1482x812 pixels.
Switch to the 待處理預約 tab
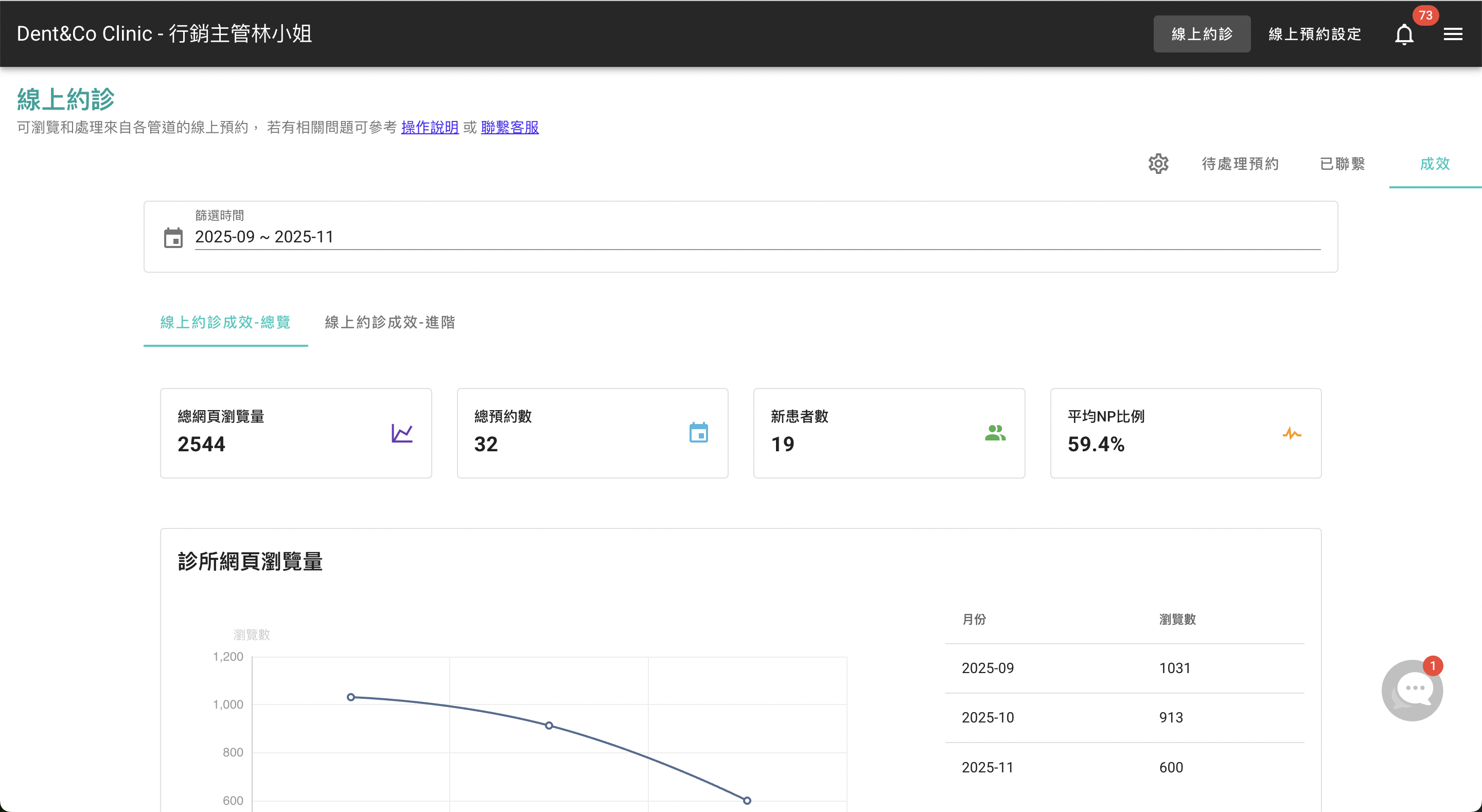point(1240,164)
